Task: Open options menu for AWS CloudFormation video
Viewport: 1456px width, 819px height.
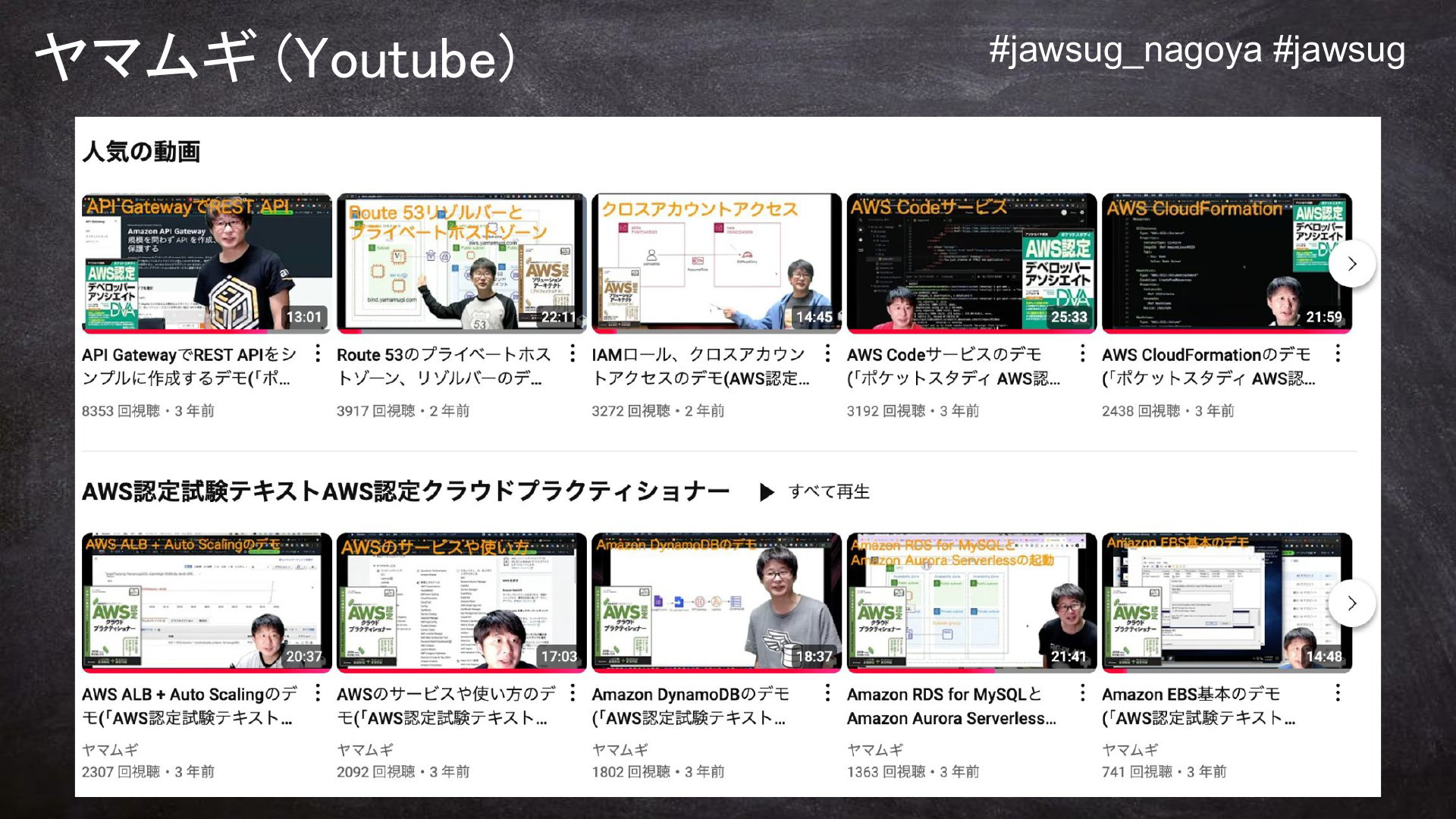Action: pyautogui.click(x=1338, y=353)
